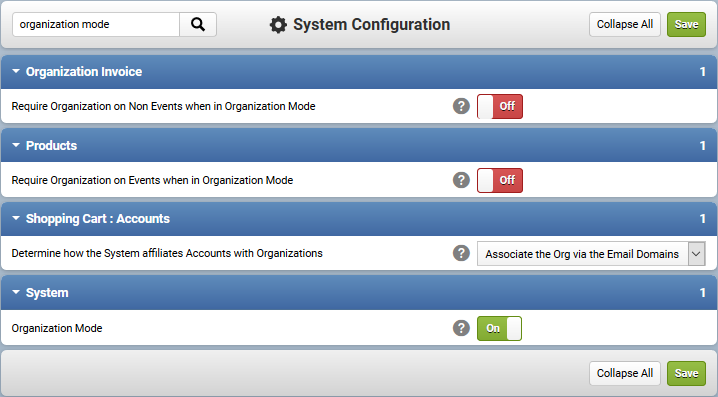Toggle Require Organization on Events switch
Image resolution: width=718 pixels, height=397 pixels.
point(500,180)
